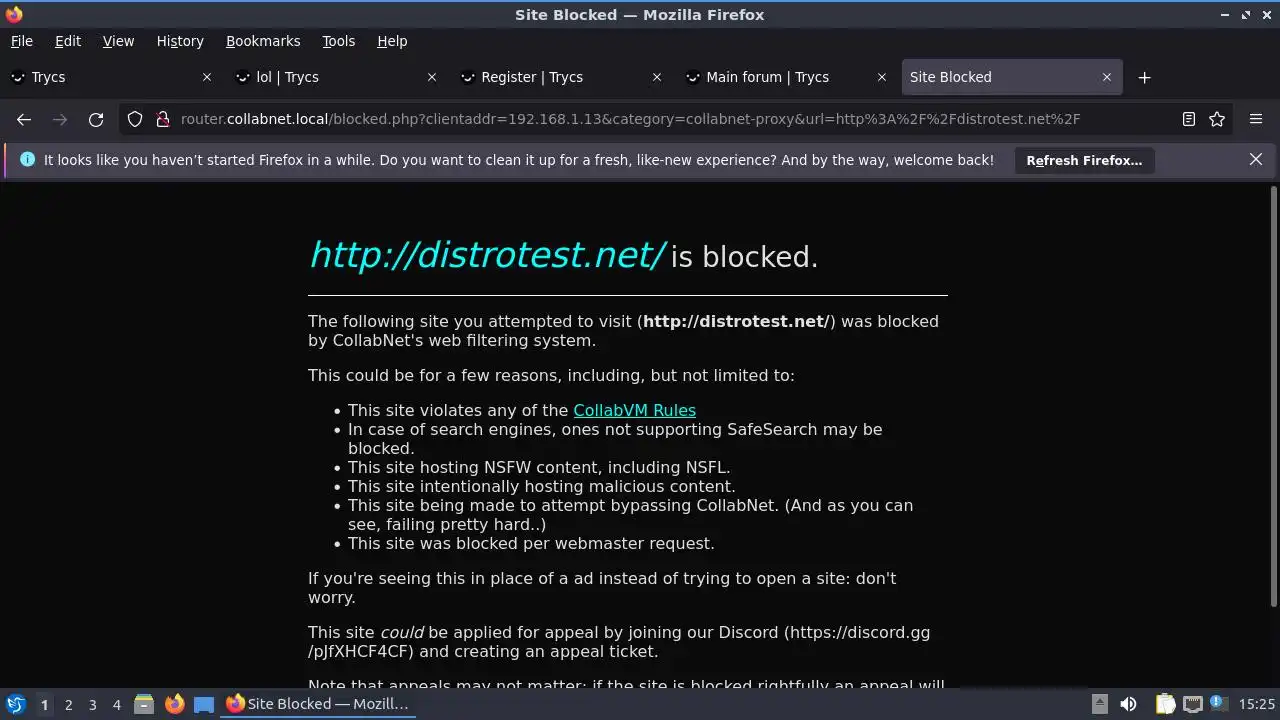Open the History menu
This screenshot has width=1280, height=720.
pos(180,41)
